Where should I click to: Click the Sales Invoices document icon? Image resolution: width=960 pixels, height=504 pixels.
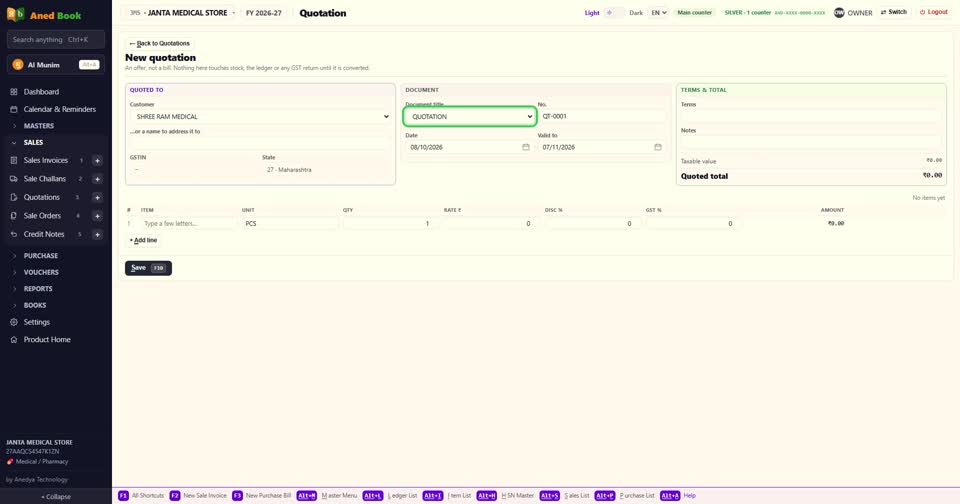click(13, 160)
